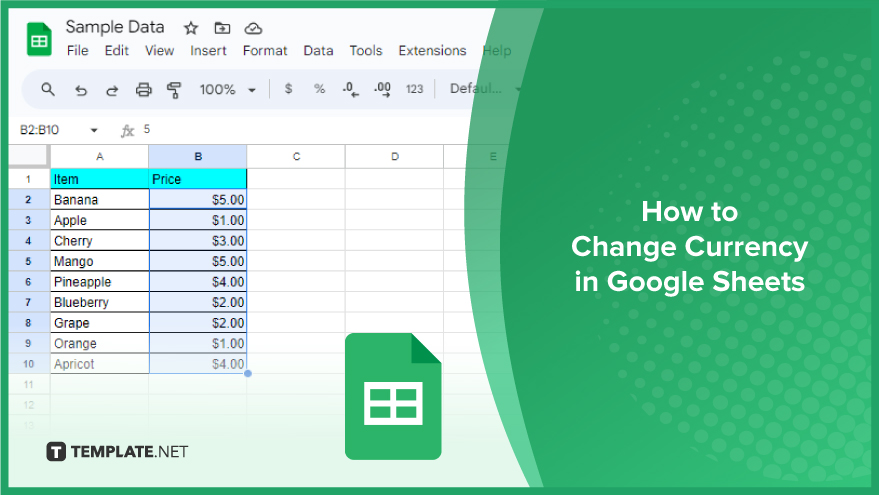The image size is (879, 495).
Task: Click the Google Sheets home icon
Action: (39, 39)
